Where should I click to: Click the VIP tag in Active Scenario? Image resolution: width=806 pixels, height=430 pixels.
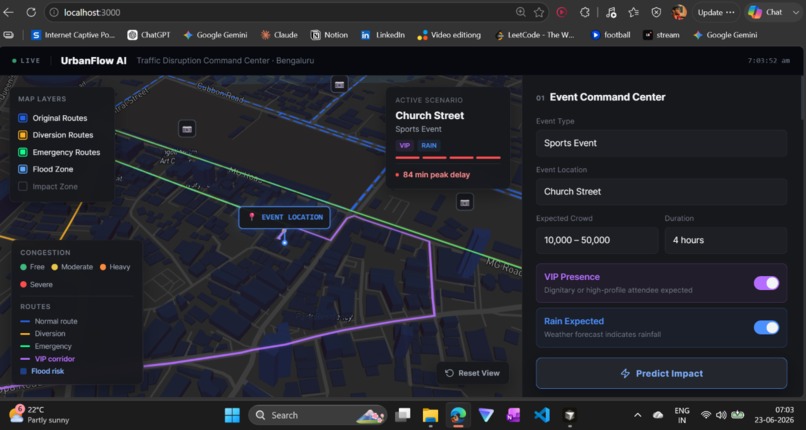(405, 145)
